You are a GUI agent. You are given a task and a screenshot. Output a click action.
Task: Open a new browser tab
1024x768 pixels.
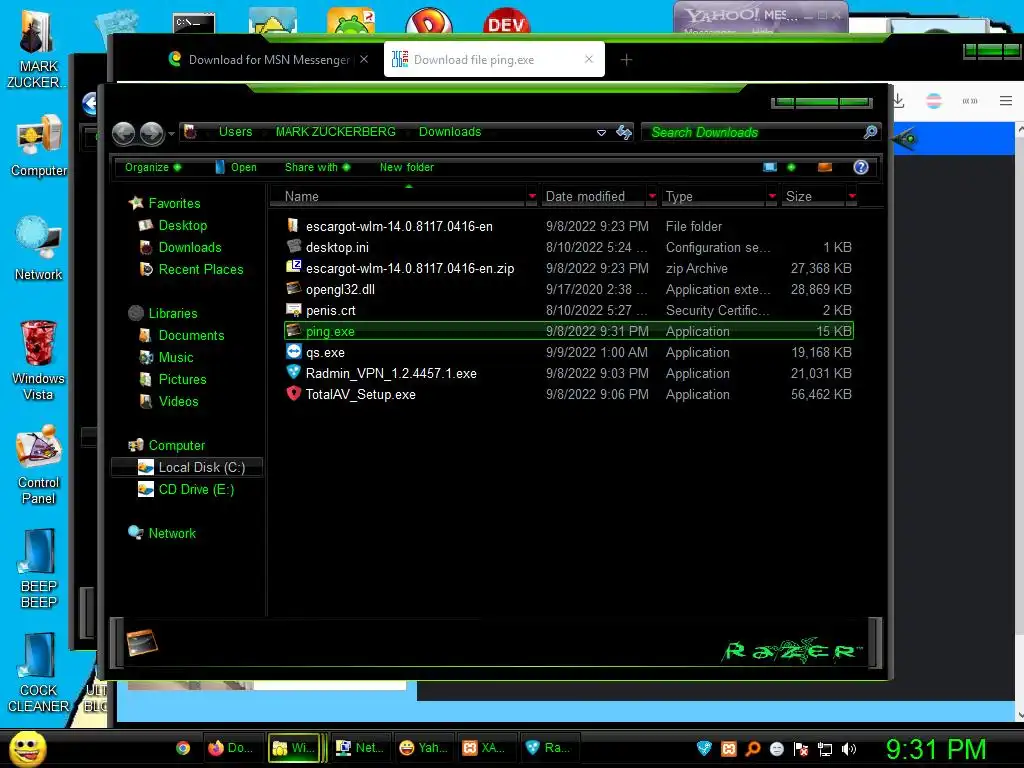pos(626,60)
